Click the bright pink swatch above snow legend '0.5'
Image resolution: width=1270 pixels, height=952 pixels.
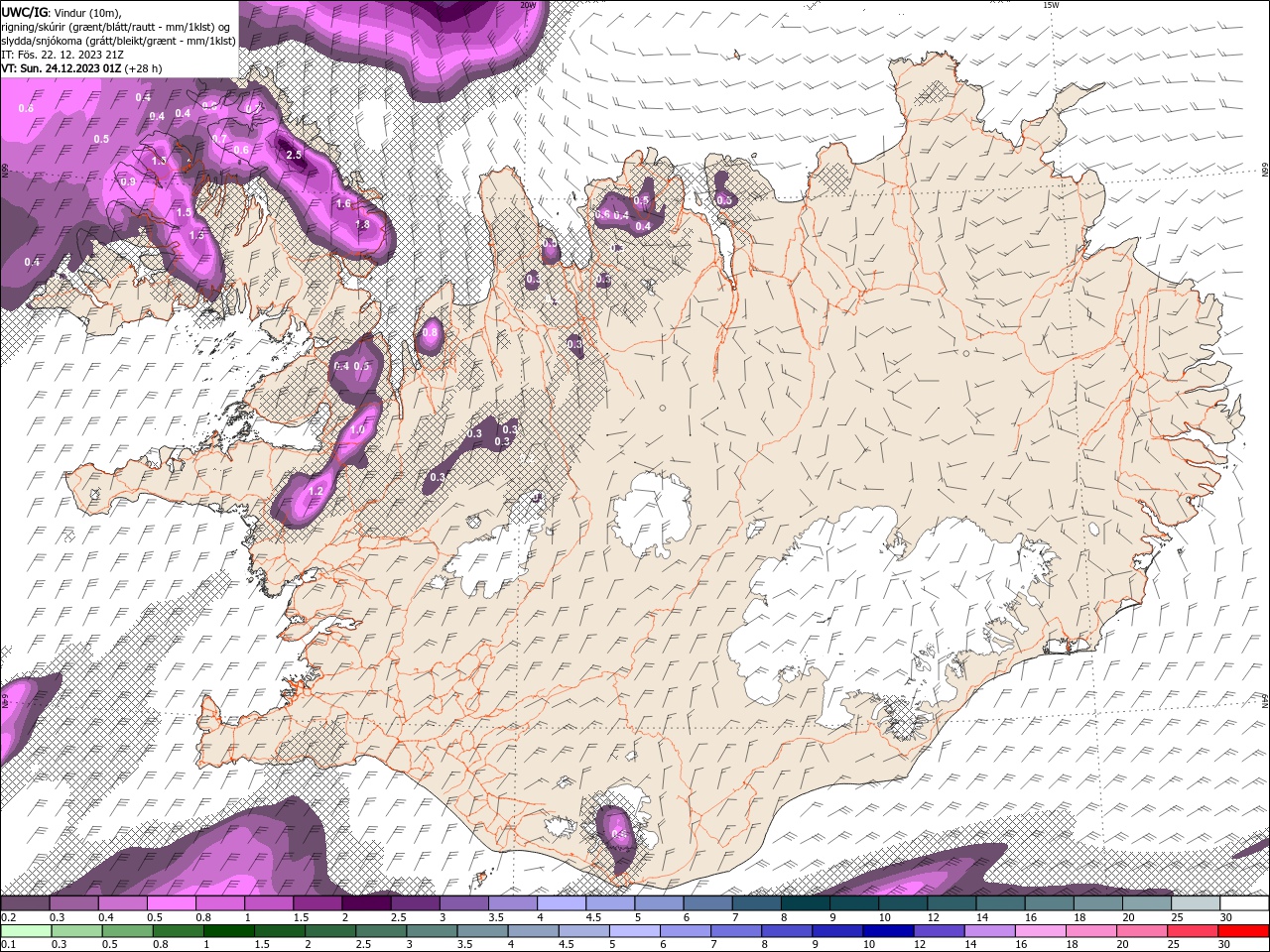pyautogui.click(x=172, y=903)
